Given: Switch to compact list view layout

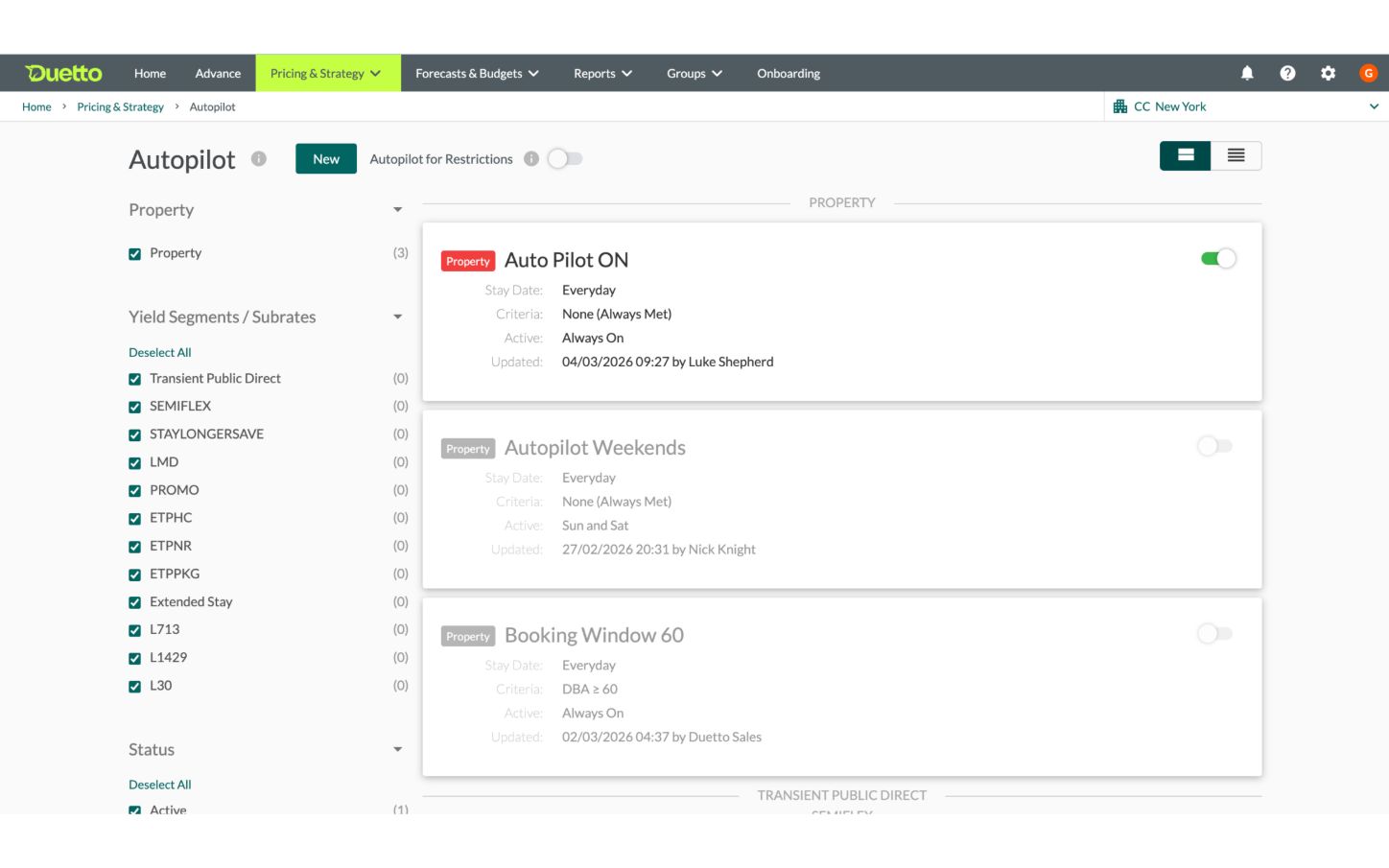Looking at the screenshot, I should (1236, 155).
